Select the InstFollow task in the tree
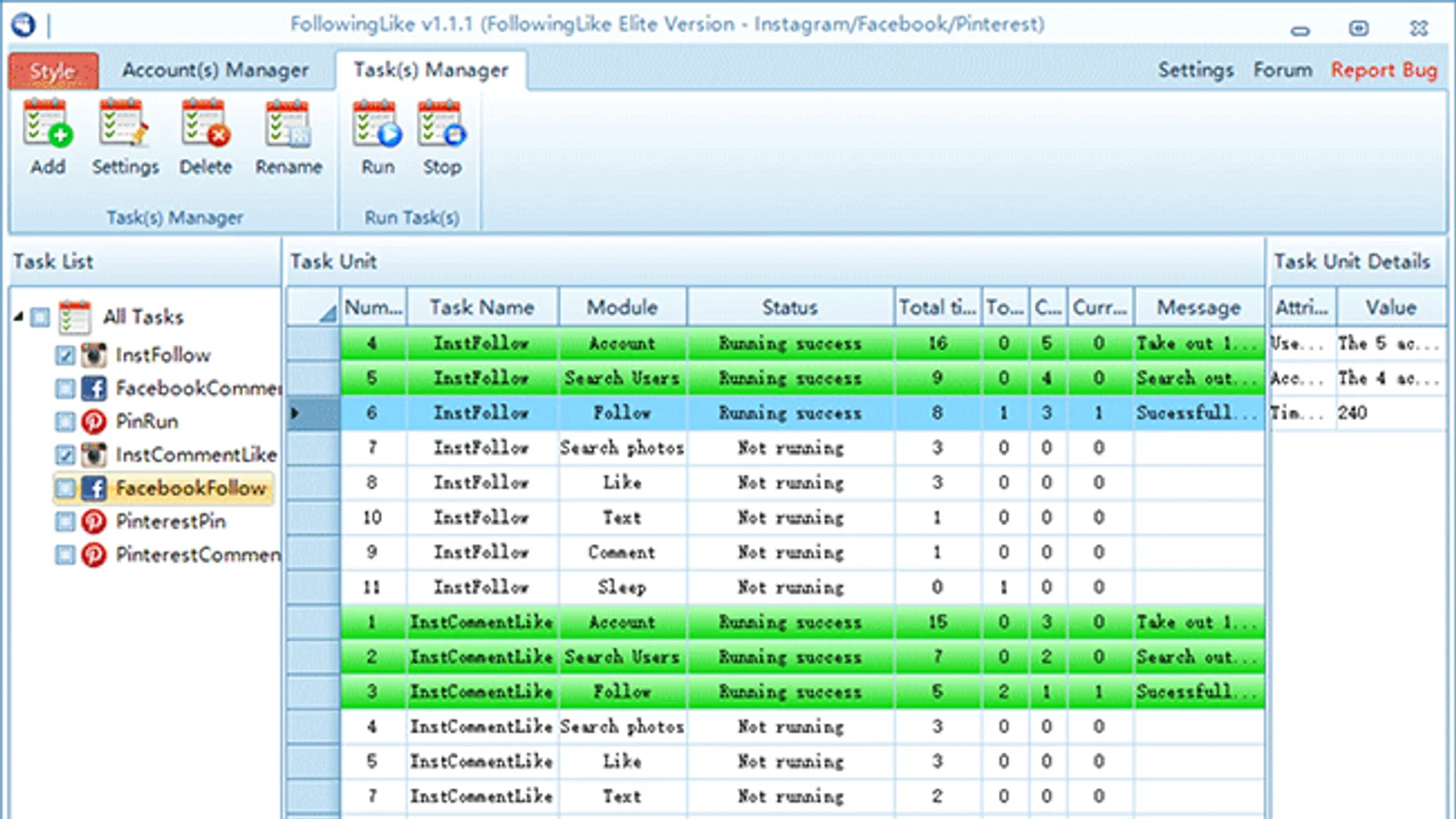 163,355
